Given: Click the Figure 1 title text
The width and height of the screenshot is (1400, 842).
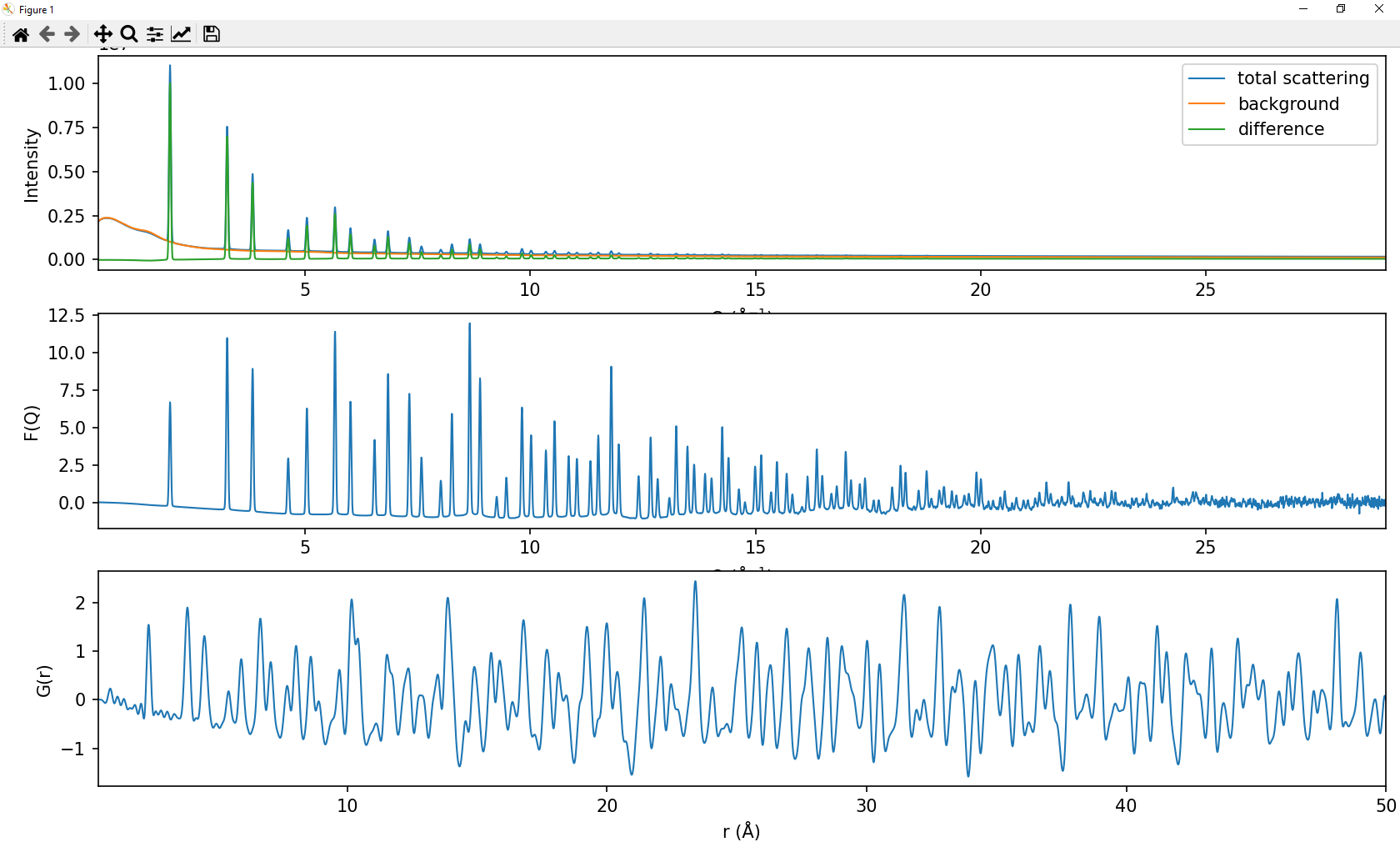Looking at the screenshot, I should pyautogui.click(x=34, y=9).
